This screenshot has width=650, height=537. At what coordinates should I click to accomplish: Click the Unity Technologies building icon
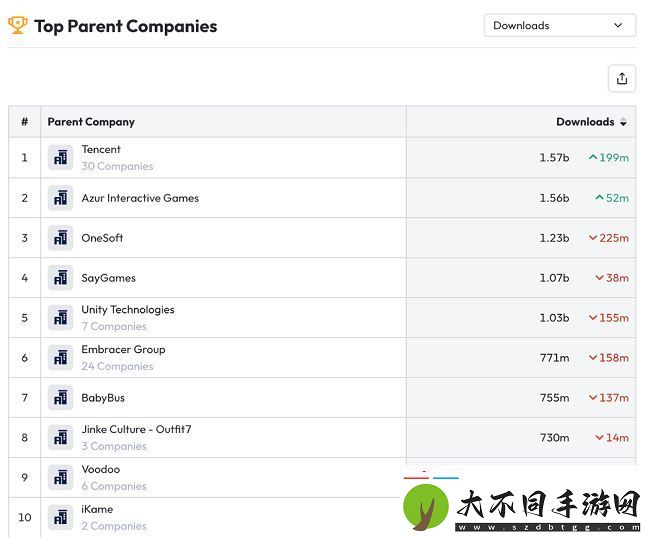61,318
